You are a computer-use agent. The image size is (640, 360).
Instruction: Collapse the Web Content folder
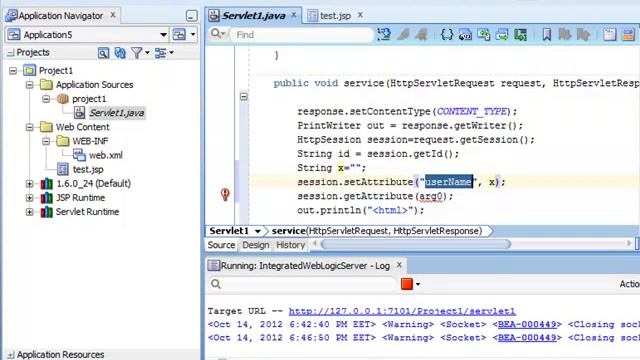pos(29,127)
